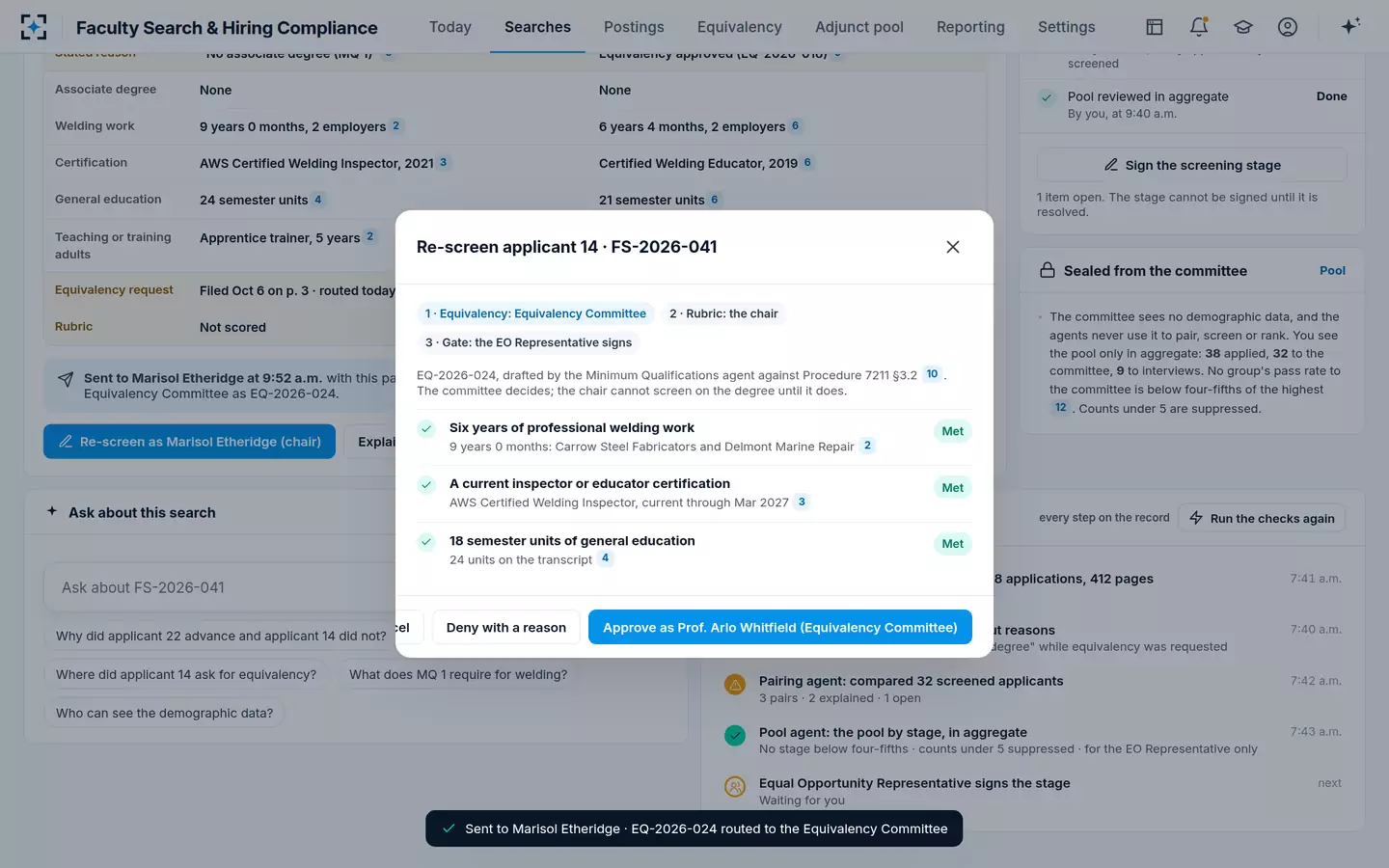This screenshot has width=1389, height=868.
Task: Click the graduation cap icon
Action: (1243, 27)
